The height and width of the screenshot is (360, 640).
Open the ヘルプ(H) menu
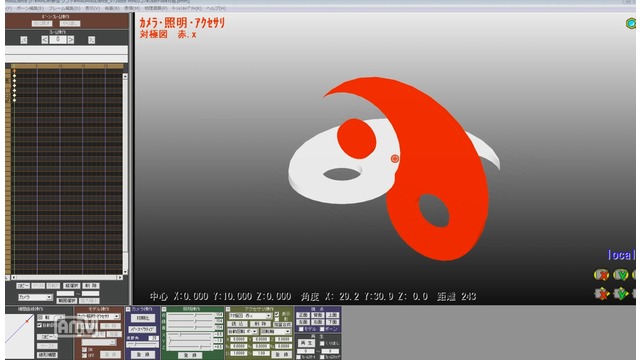tap(216, 8)
